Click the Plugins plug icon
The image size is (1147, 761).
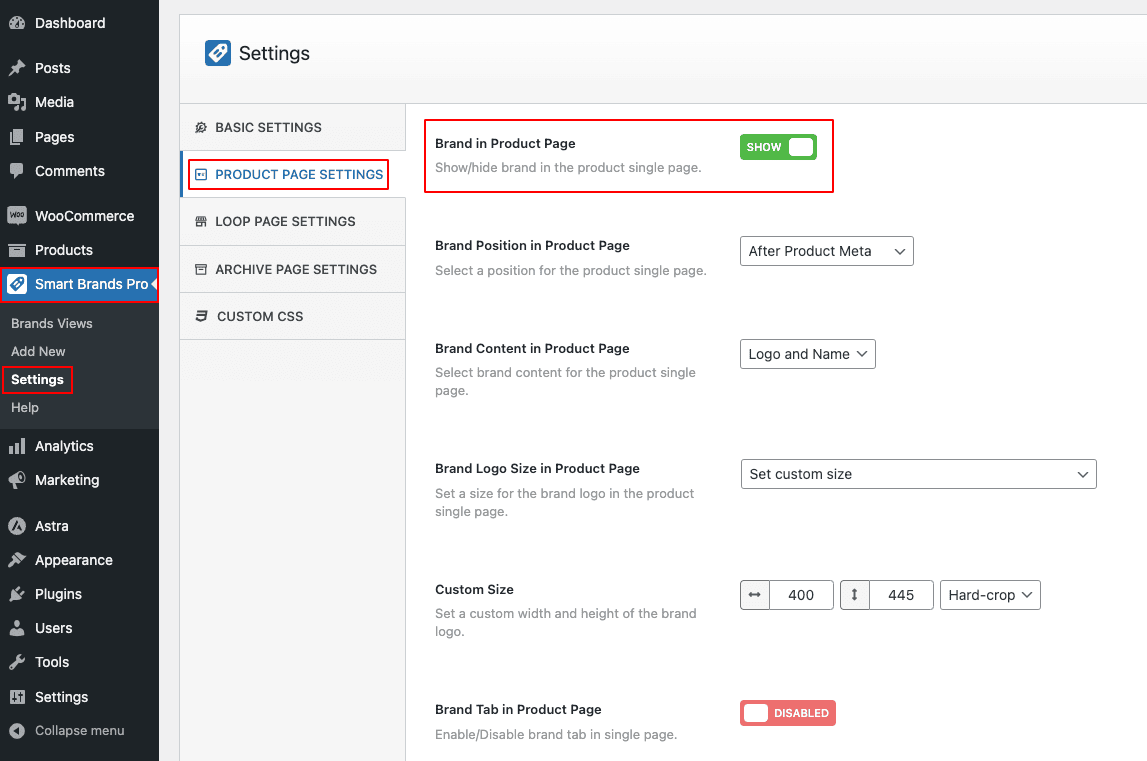click(17, 594)
